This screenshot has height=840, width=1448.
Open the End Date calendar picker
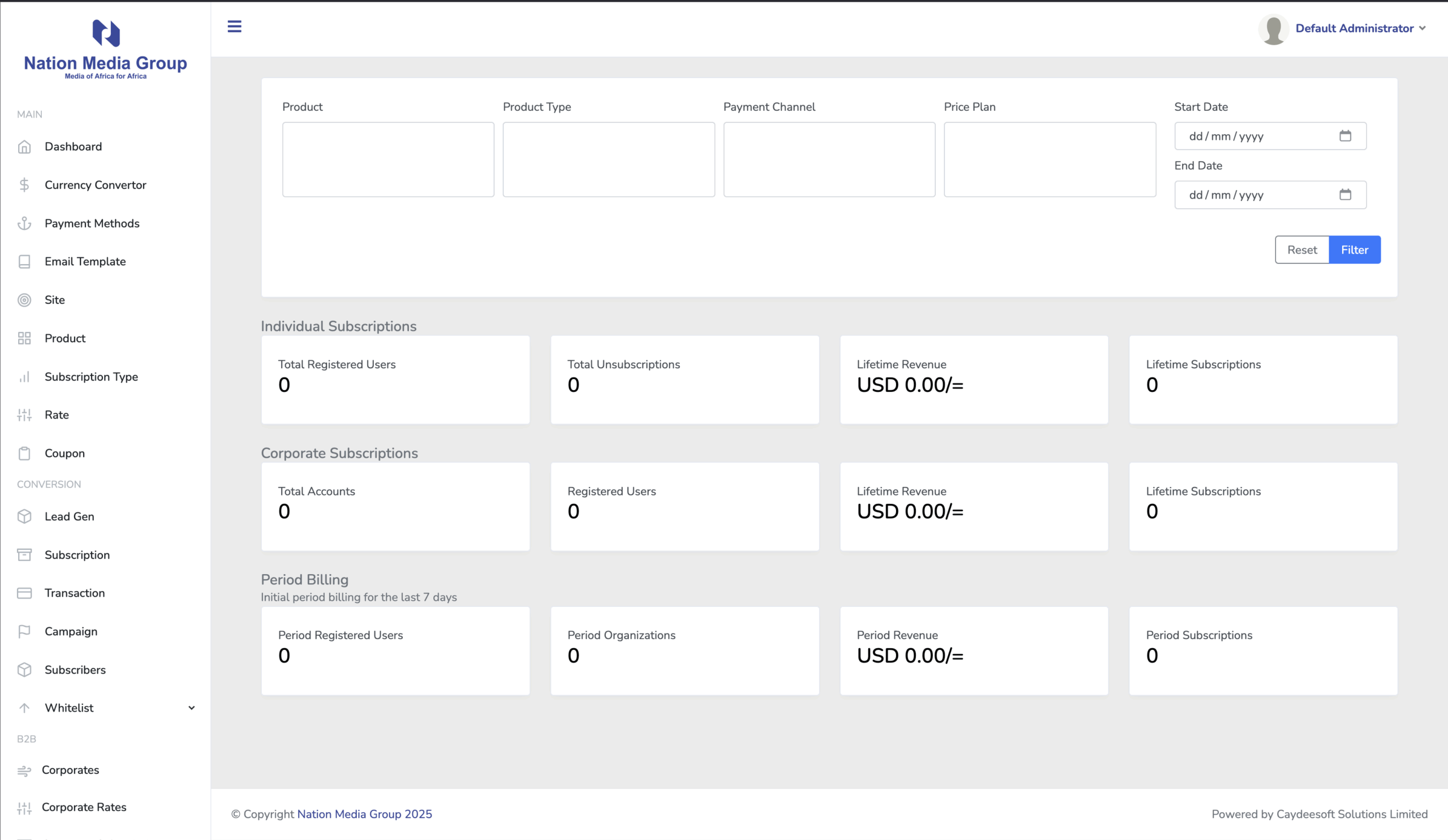[x=1345, y=195]
